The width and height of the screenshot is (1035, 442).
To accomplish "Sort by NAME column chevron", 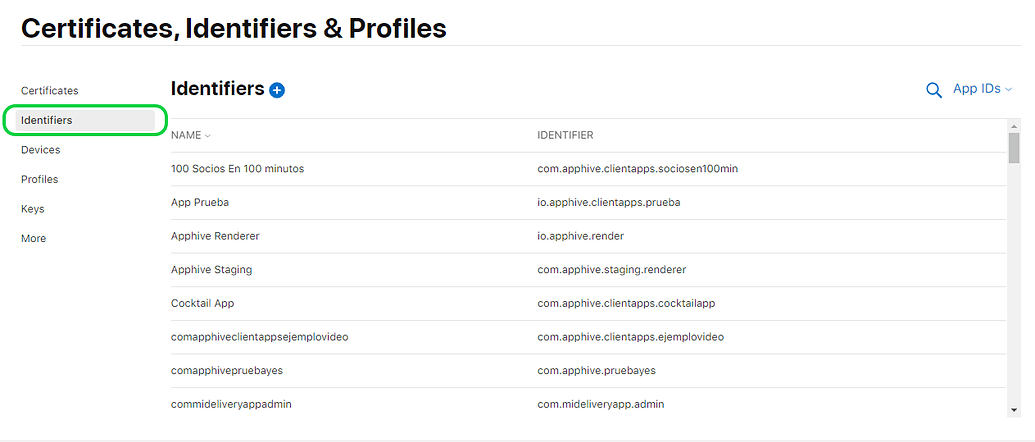I will click(208, 136).
